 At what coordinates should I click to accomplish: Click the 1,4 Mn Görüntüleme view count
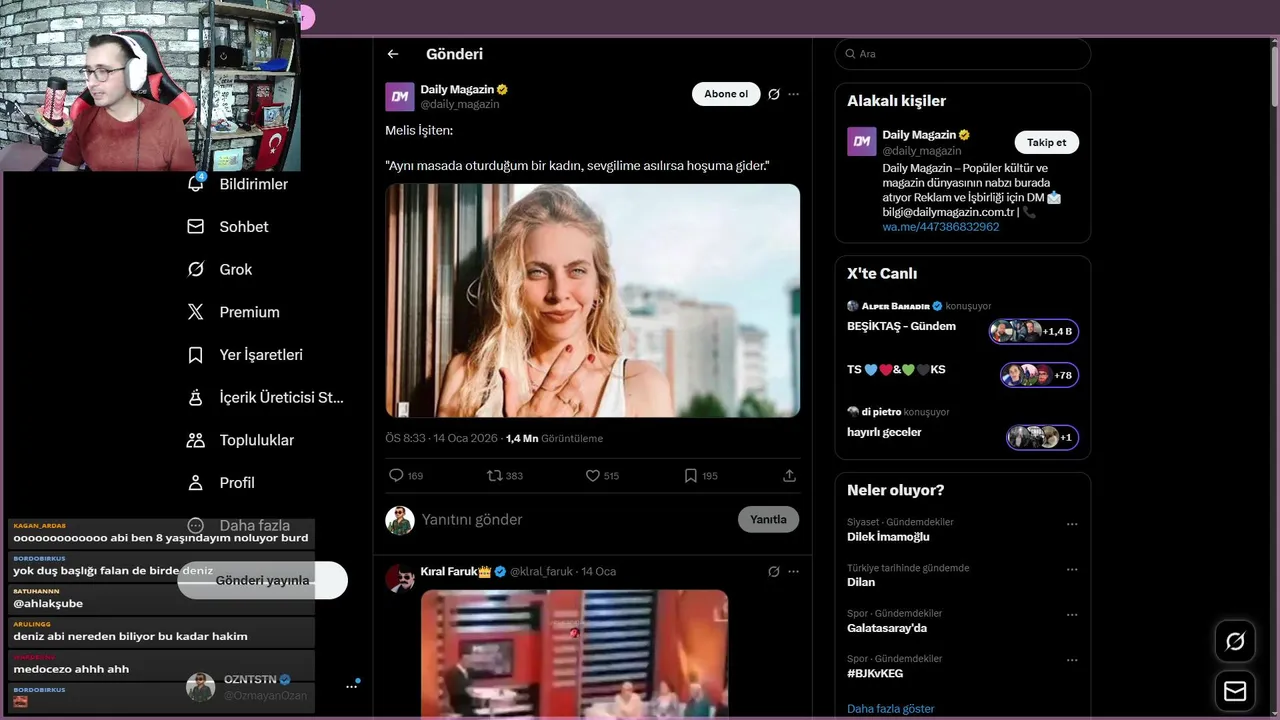pos(554,439)
